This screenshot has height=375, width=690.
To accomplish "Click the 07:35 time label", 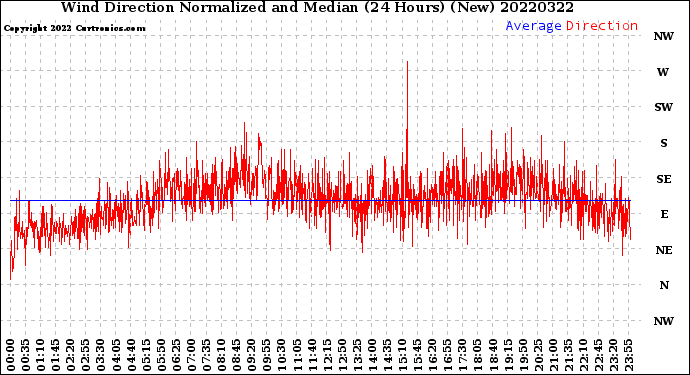I will point(206,355).
